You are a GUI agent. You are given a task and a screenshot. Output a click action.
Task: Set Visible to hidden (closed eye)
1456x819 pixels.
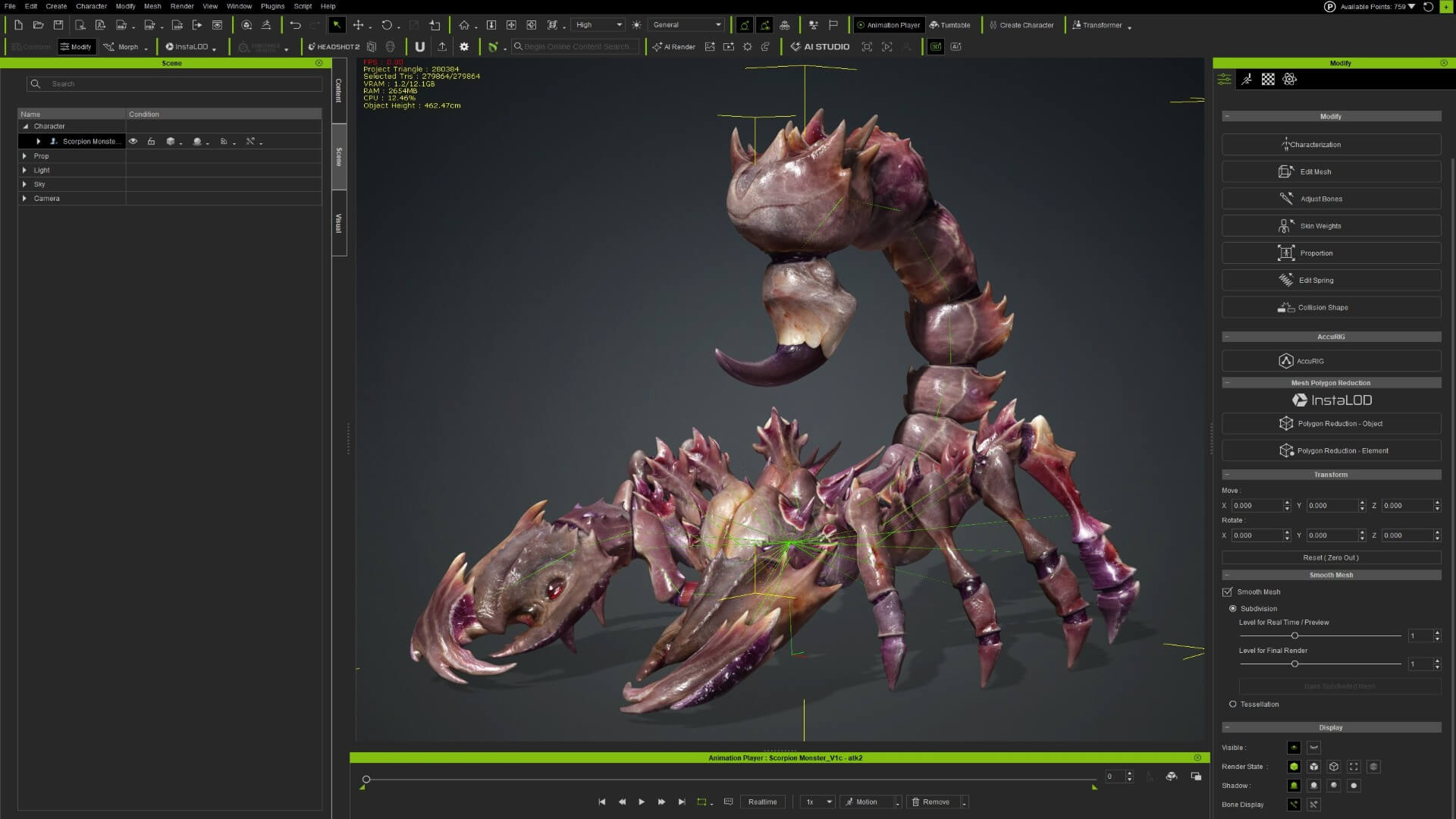coord(1313,748)
